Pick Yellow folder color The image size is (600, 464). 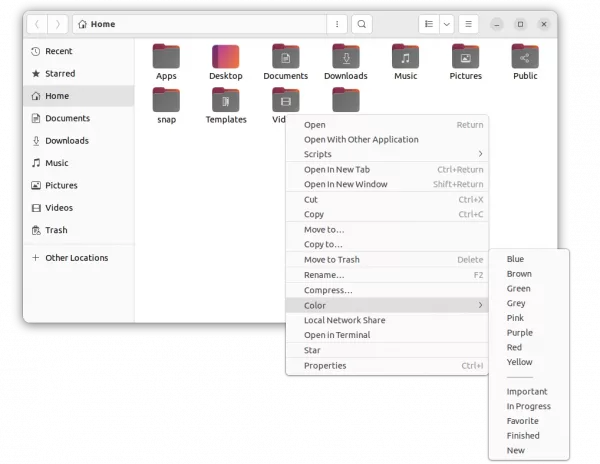point(529,362)
